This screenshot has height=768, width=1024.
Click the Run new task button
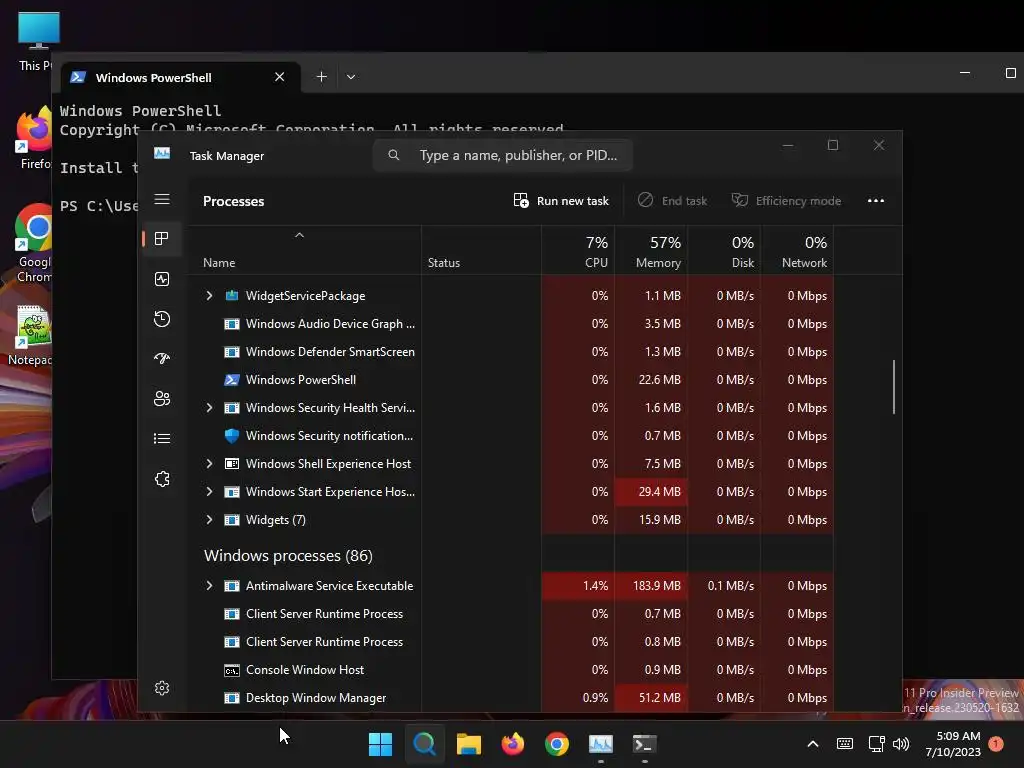[561, 200]
